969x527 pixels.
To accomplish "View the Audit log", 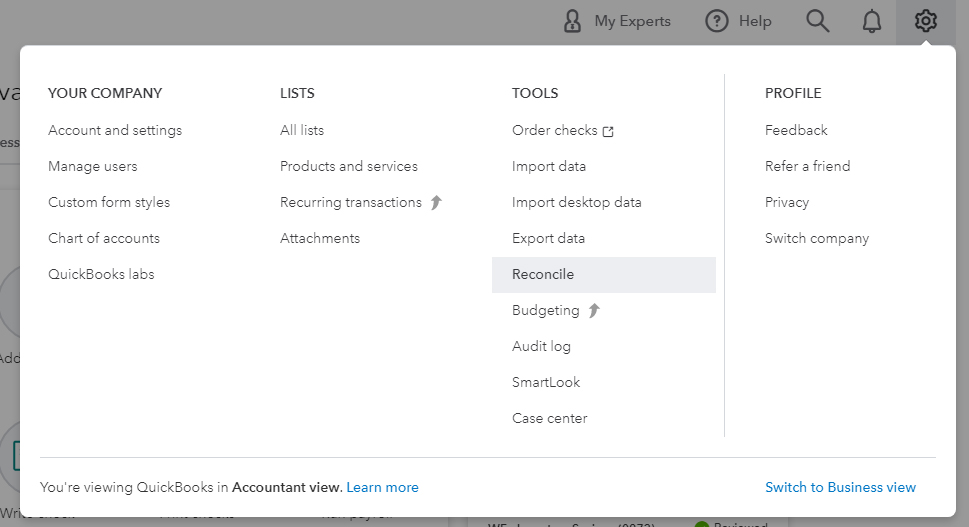I will coord(541,346).
